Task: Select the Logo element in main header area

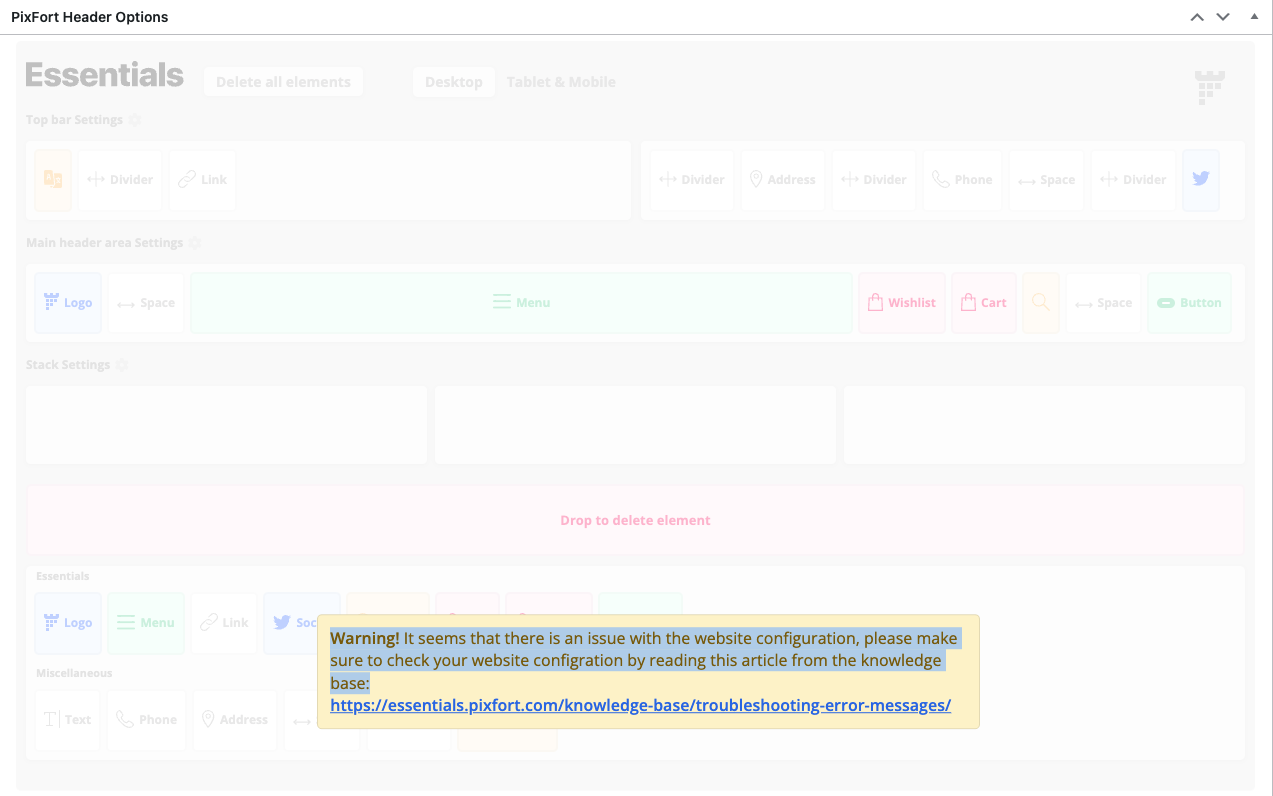Action: [x=68, y=303]
